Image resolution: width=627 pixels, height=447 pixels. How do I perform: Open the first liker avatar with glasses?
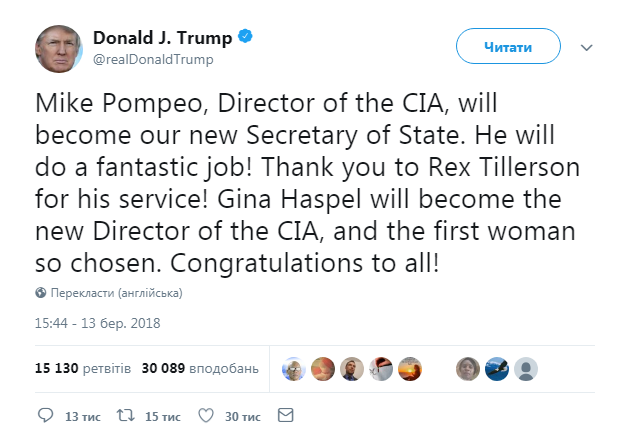pyautogui.click(x=292, y=368)
